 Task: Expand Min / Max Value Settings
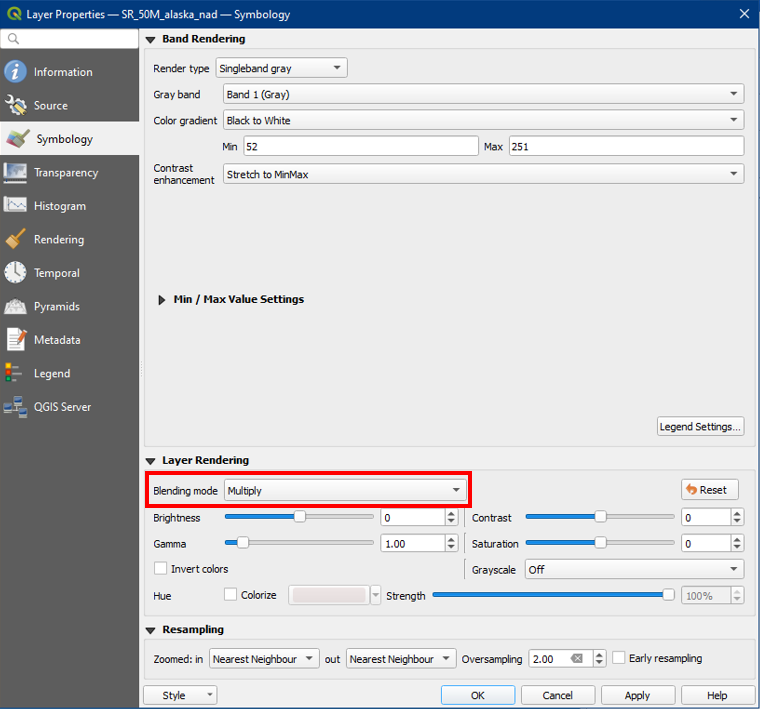pyautogui.click(x=163, y=299)
